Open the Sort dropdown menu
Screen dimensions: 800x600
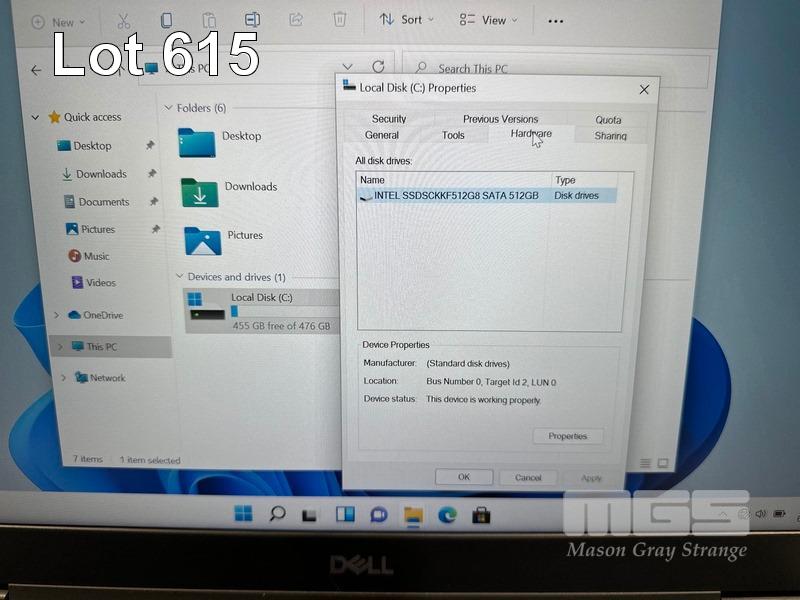point(406,19)
